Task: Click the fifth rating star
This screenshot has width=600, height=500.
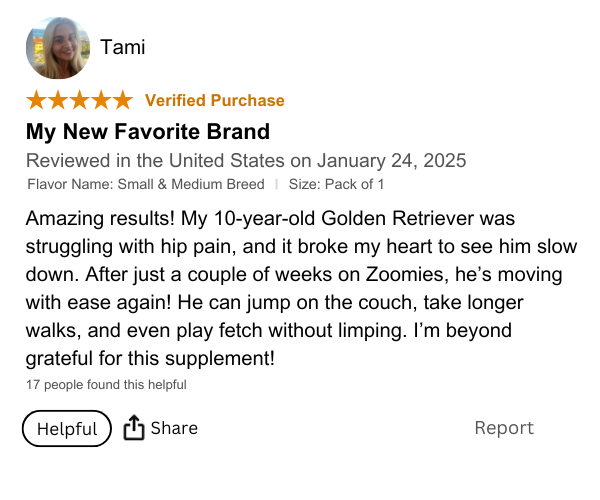Action: click(x=122, y=100)
